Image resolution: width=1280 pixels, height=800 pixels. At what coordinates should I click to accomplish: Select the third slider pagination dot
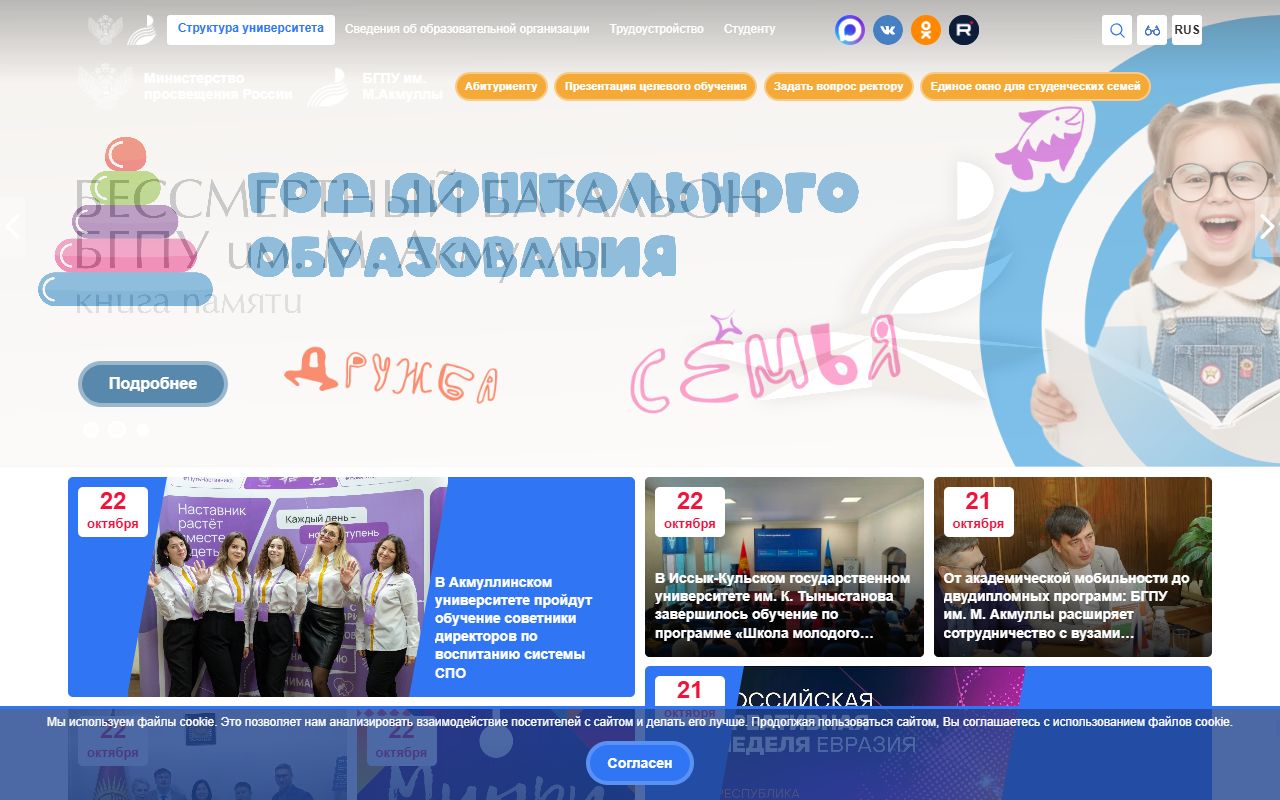[x=143, y=430]
